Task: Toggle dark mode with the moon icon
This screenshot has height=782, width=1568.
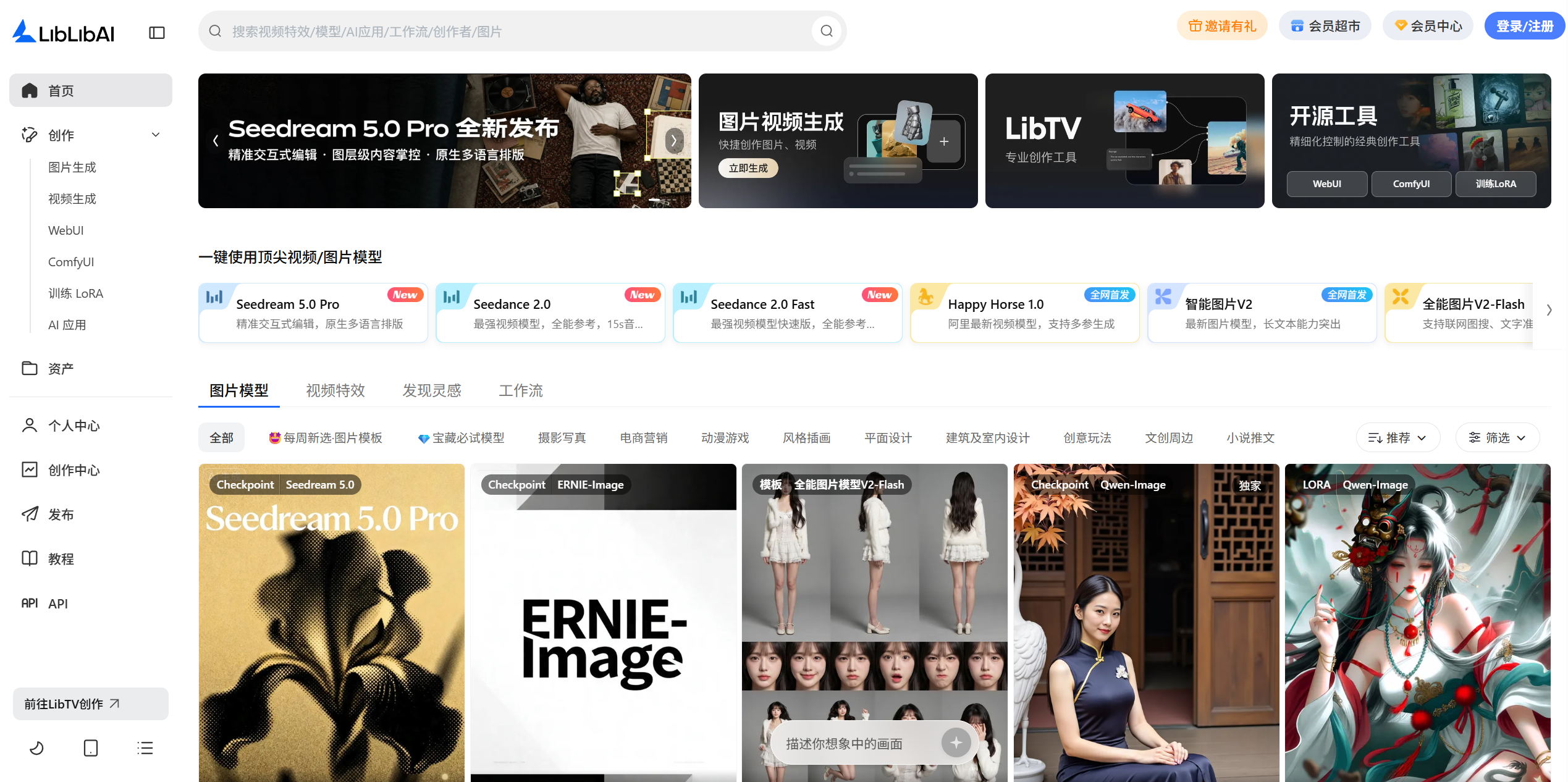Action: 36,748
